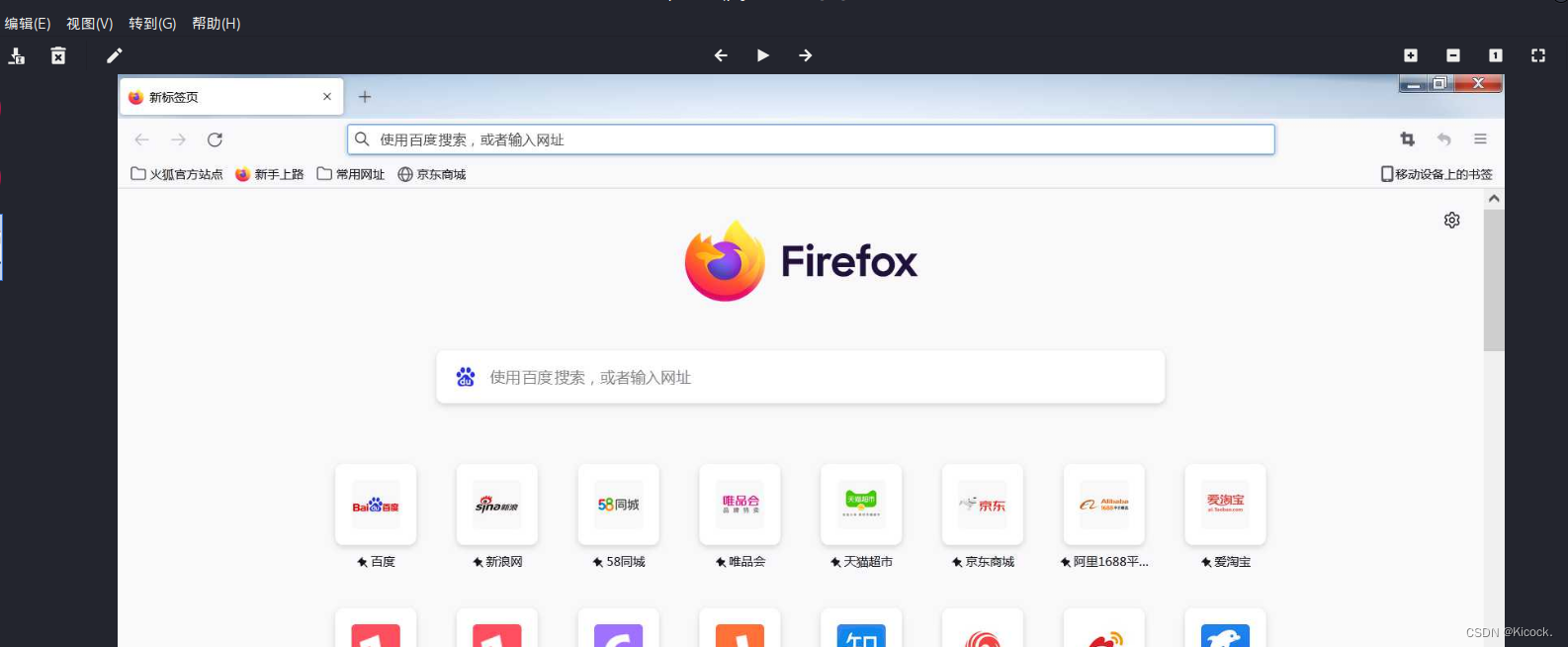Open the 火狐官方站点 bookmark folder
Viewport: 1568px width, 647px height.
[x=177, y=174]
